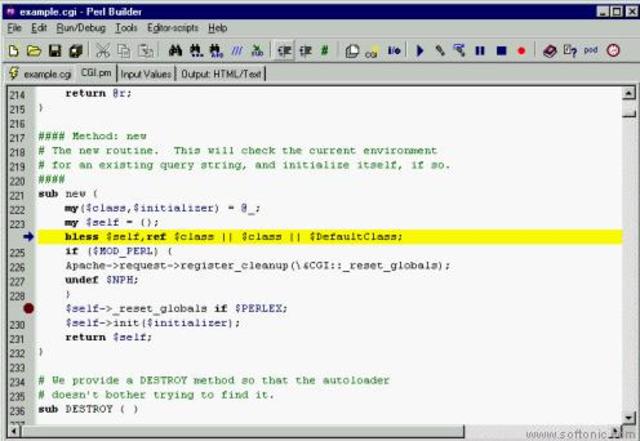This screenshot has height=441, width=640.
Task: Run the script with the blue play arrow
Action: (x=420, y=51)
